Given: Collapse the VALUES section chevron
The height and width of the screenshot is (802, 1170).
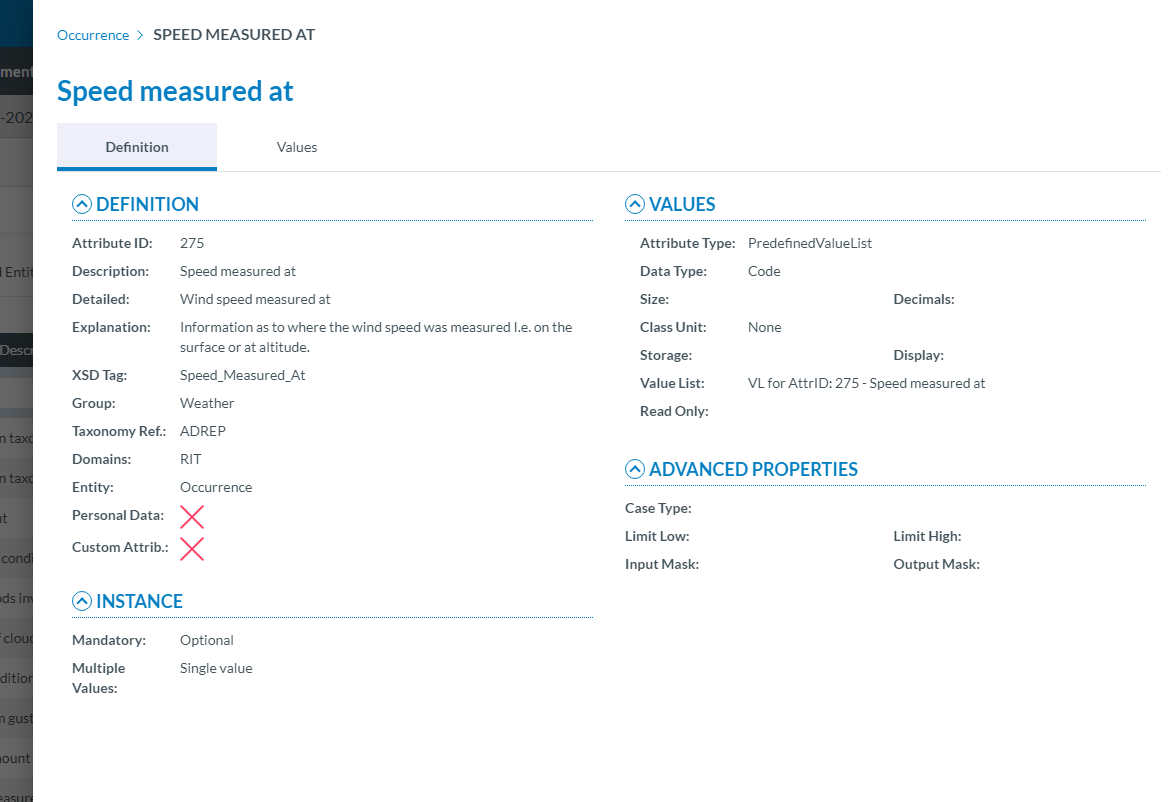Looking at the screenshot, I should tap(635, 205).
